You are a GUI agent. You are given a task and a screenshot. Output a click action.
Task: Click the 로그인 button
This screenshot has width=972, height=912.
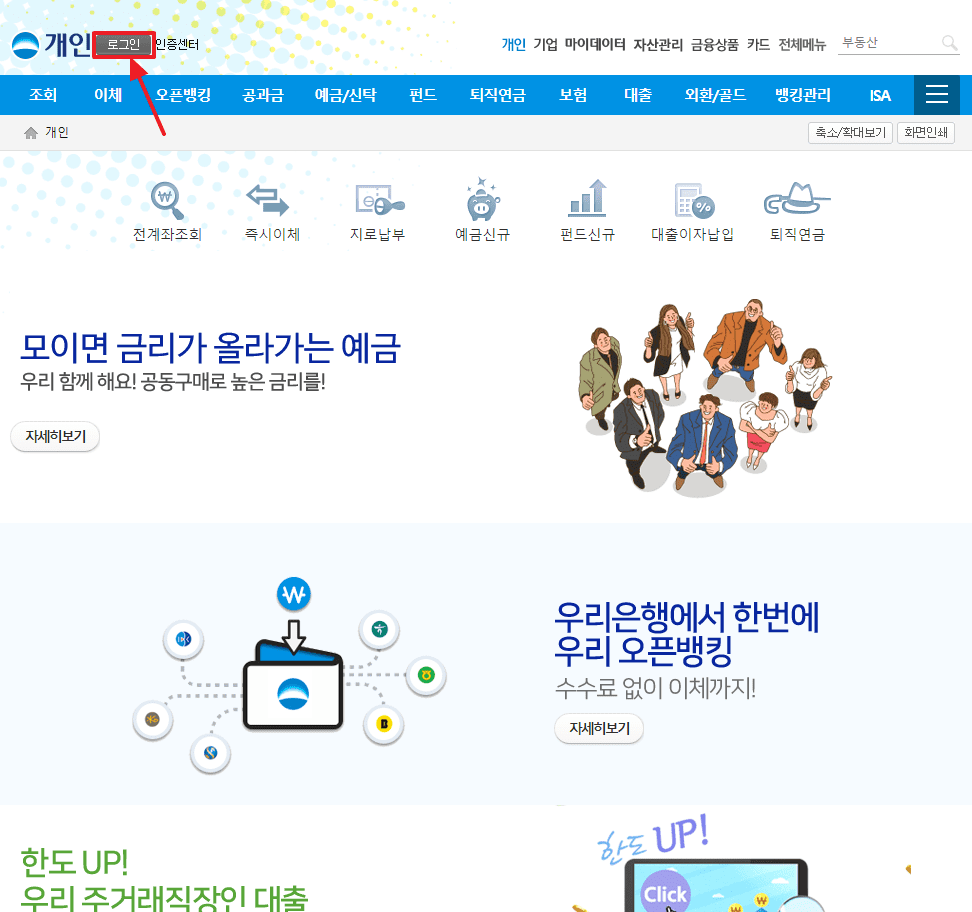(123, 45)
